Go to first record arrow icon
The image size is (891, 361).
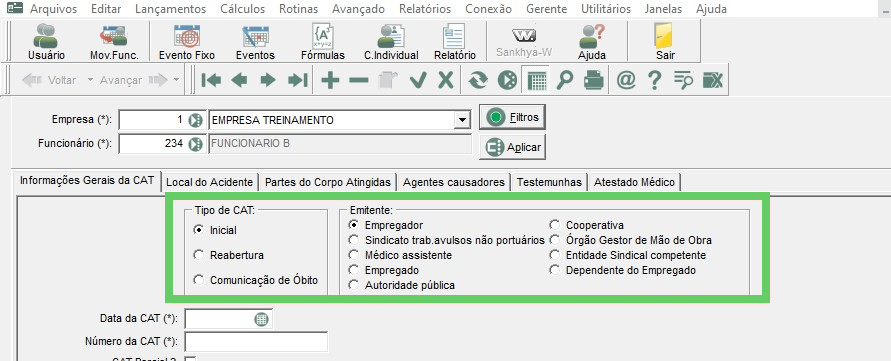point(211,80)
